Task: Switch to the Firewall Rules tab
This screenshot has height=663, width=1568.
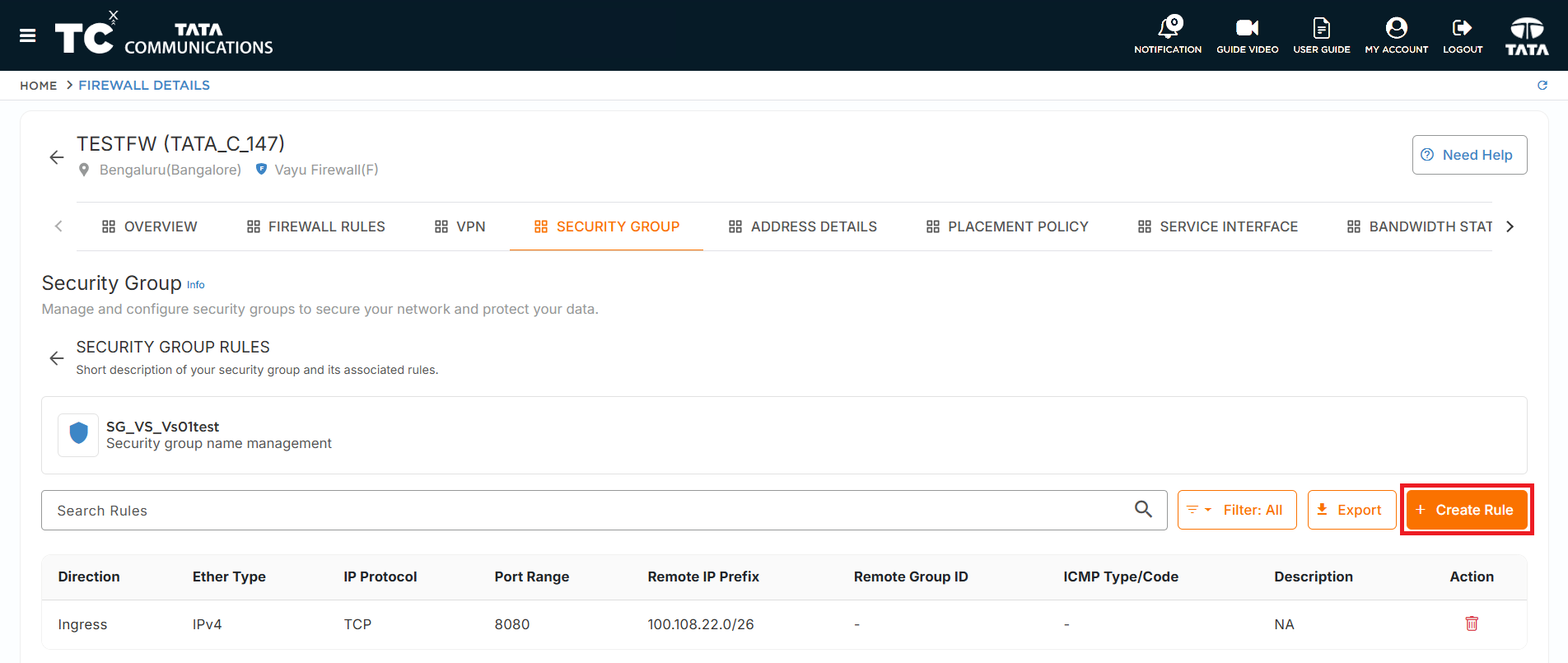Action: tap(316, 226)
